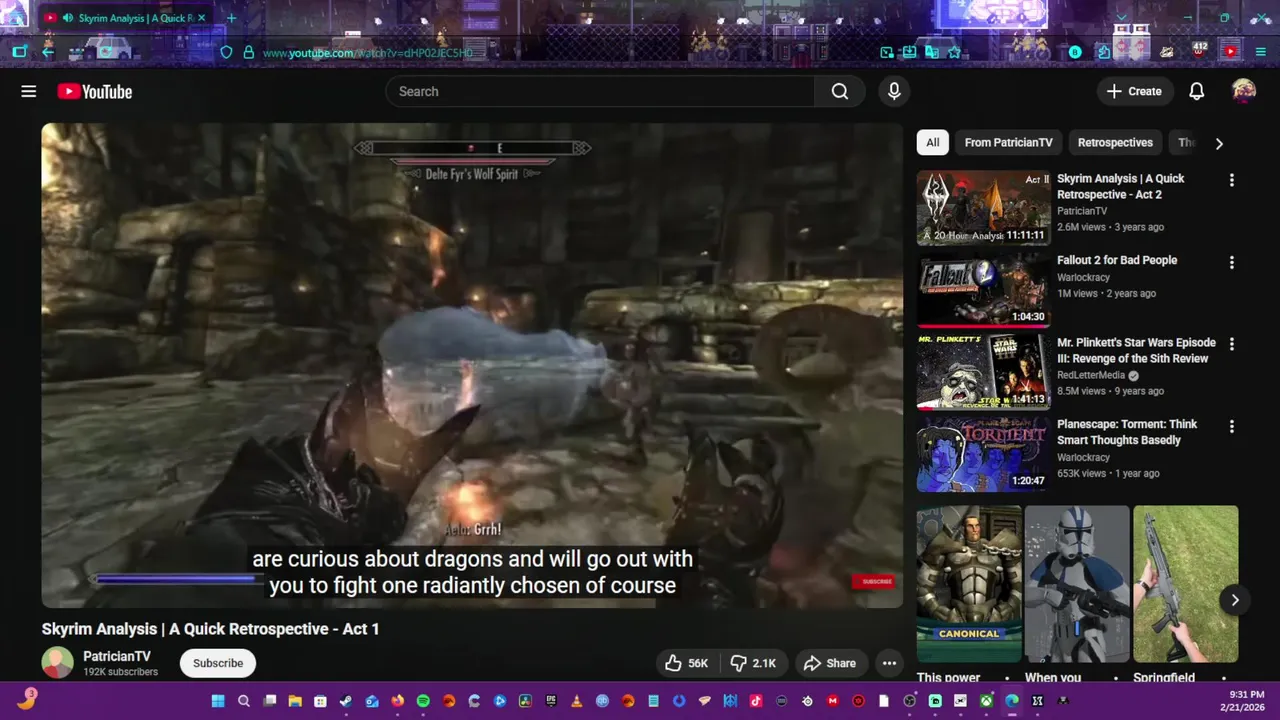Screen dimensions: 1280x720
Task: Open Firefox from the taskbar
Action: (x=397, y=701)
